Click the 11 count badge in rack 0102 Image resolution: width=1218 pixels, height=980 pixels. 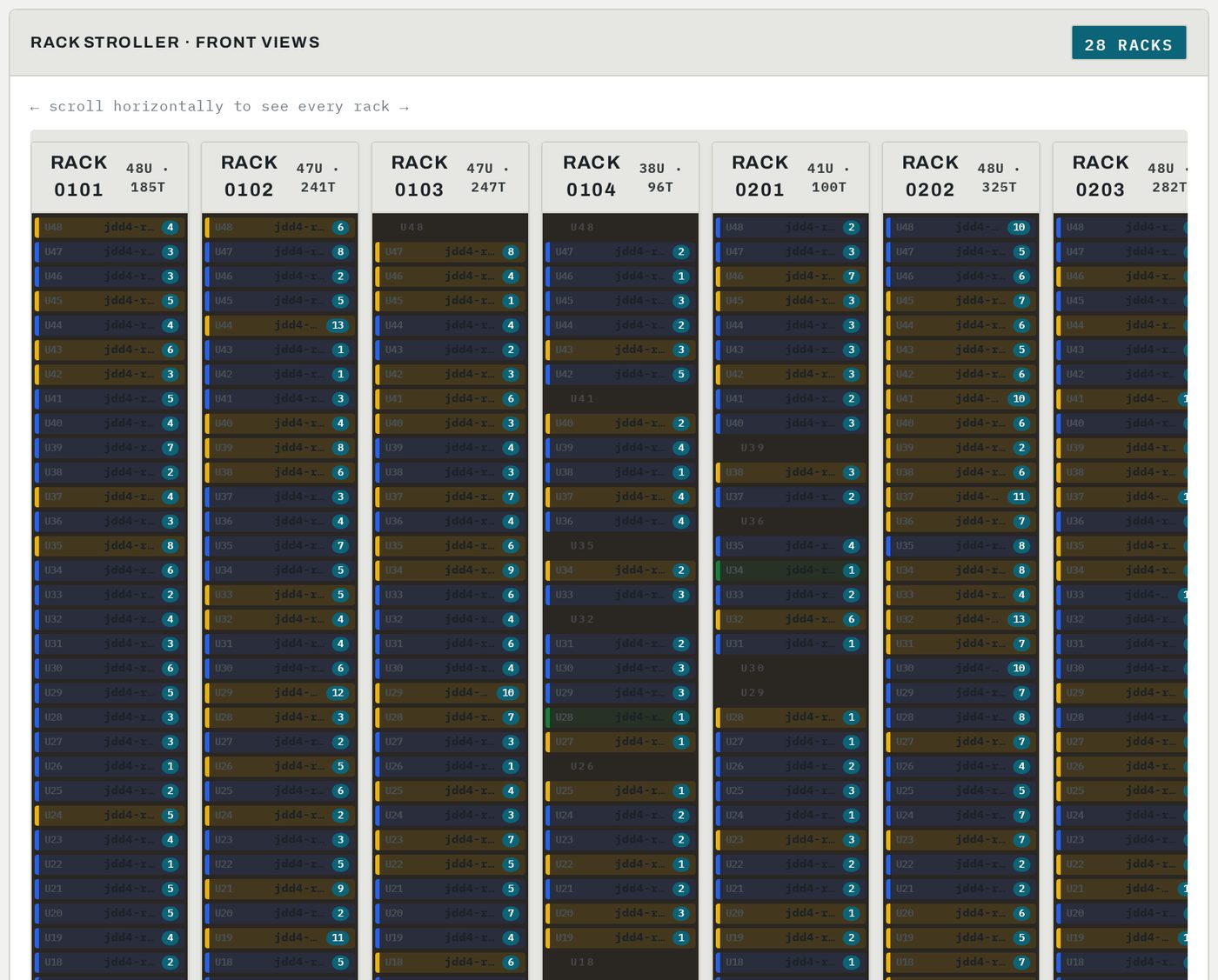point(338,938)
